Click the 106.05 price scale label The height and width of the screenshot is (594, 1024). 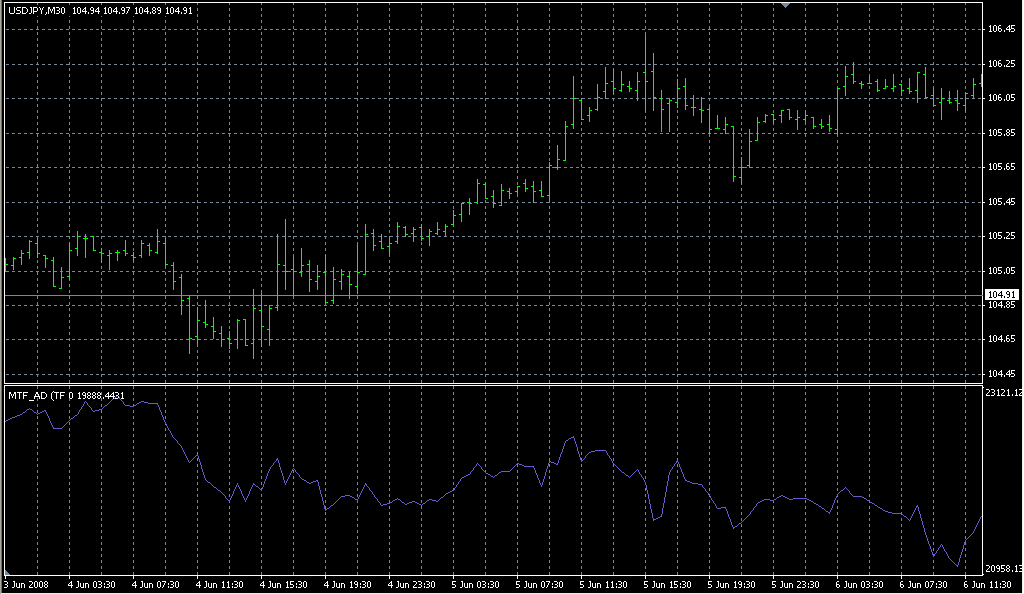coord(1002,98)
